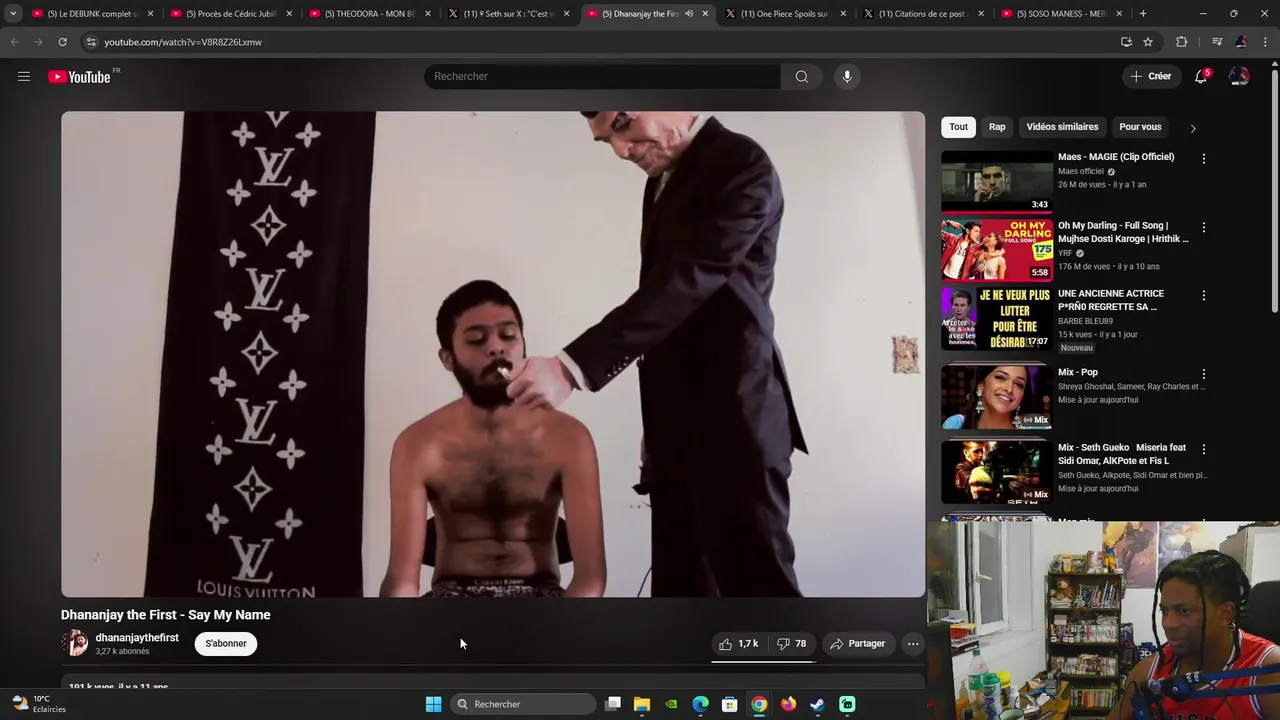The height and width of the screenshot is (720, 1280).
Task: Open the Maes MAGIE video thumbnail
Action: coord(997,182)
